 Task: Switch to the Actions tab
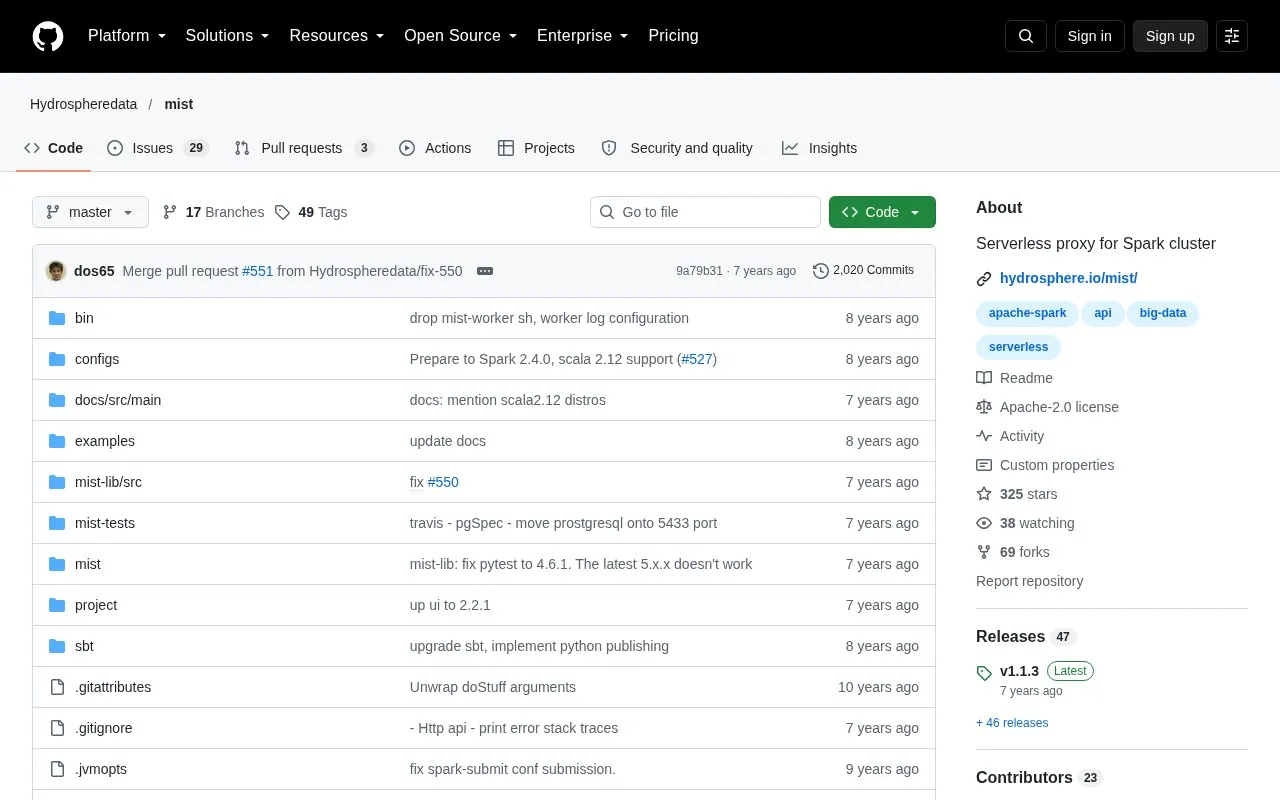435,148
